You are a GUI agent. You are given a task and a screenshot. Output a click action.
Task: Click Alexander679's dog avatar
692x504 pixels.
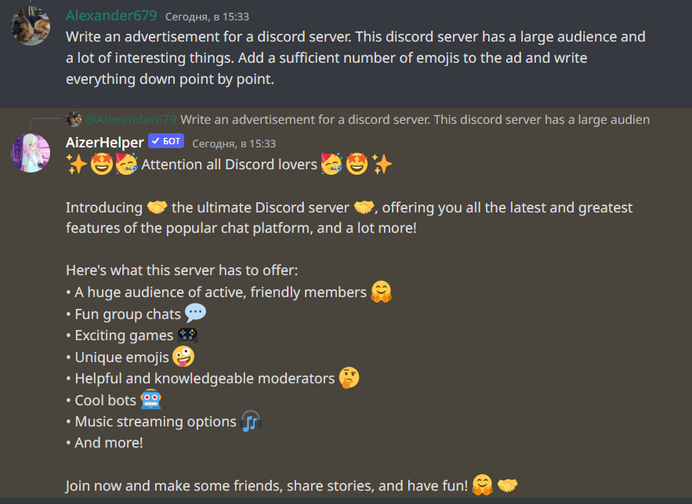[x=30, y=25]
